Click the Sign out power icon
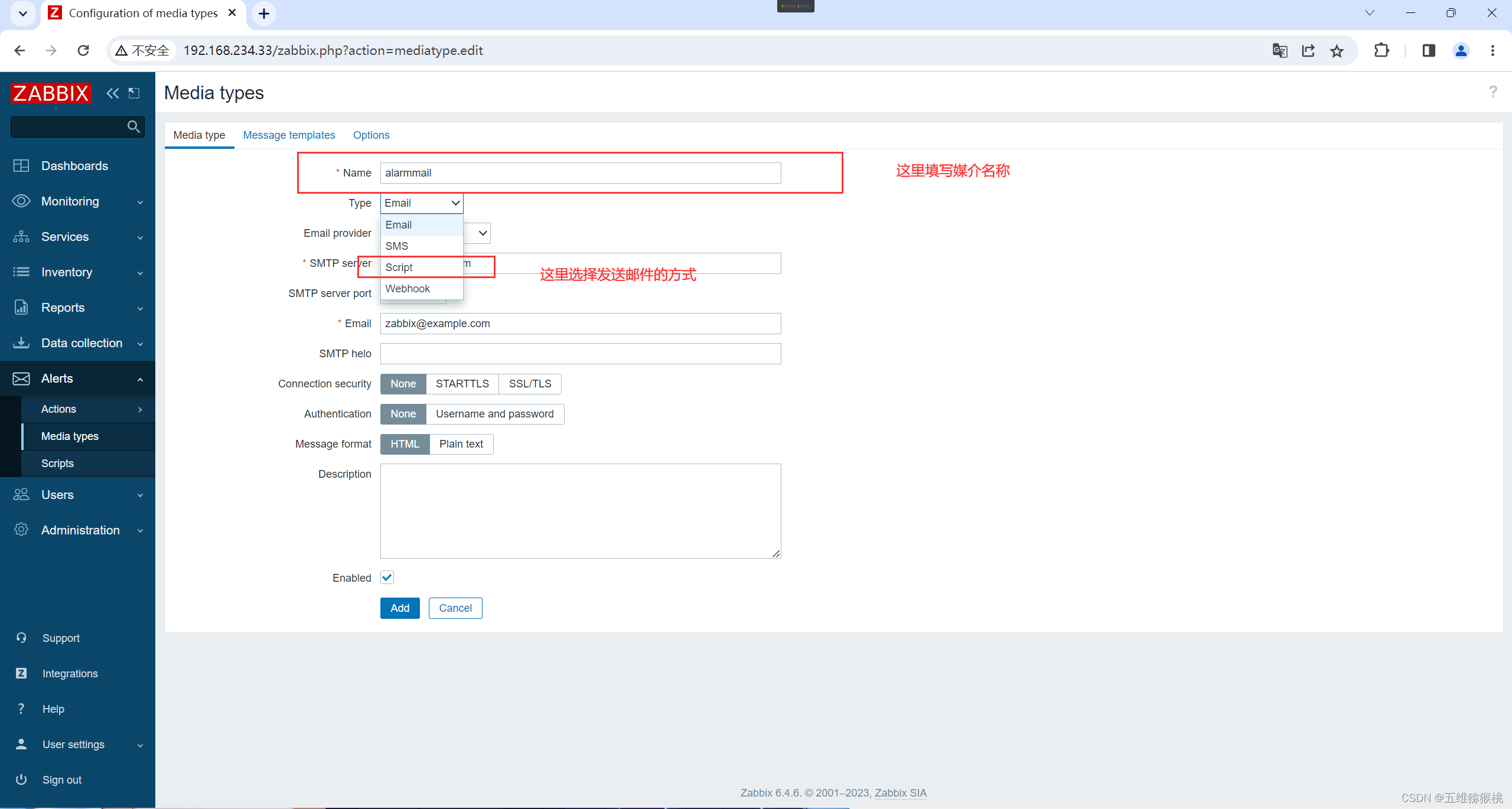Viewport: 1512px width, 809px height. tap(21, 780)
